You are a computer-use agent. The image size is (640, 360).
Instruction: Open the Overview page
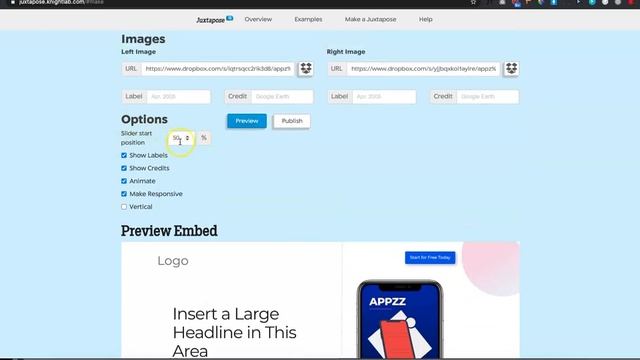pos(258,19)
